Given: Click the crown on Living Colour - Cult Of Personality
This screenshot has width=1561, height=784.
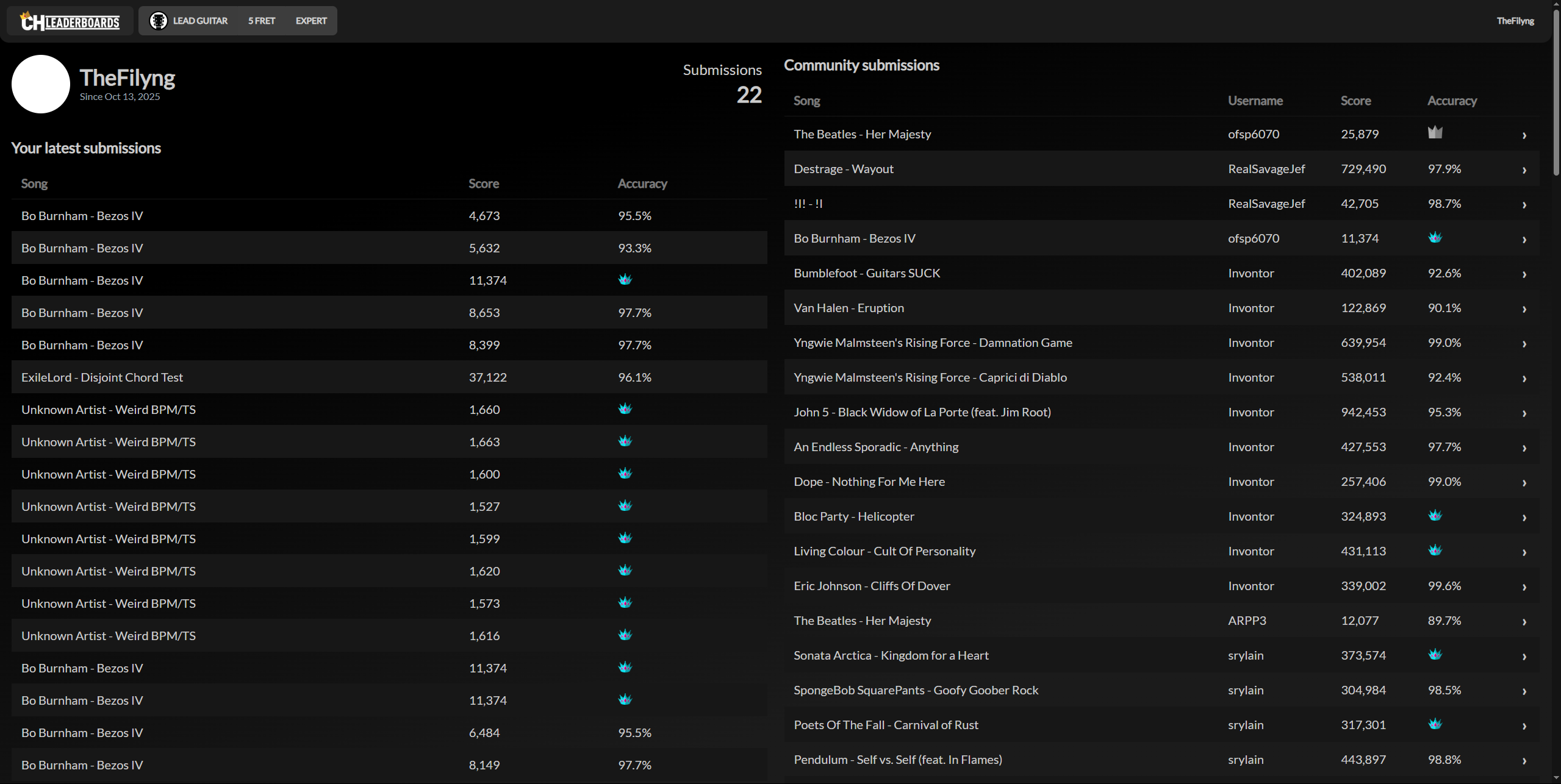Looking at the screenshot, I should coord(1435,549).
